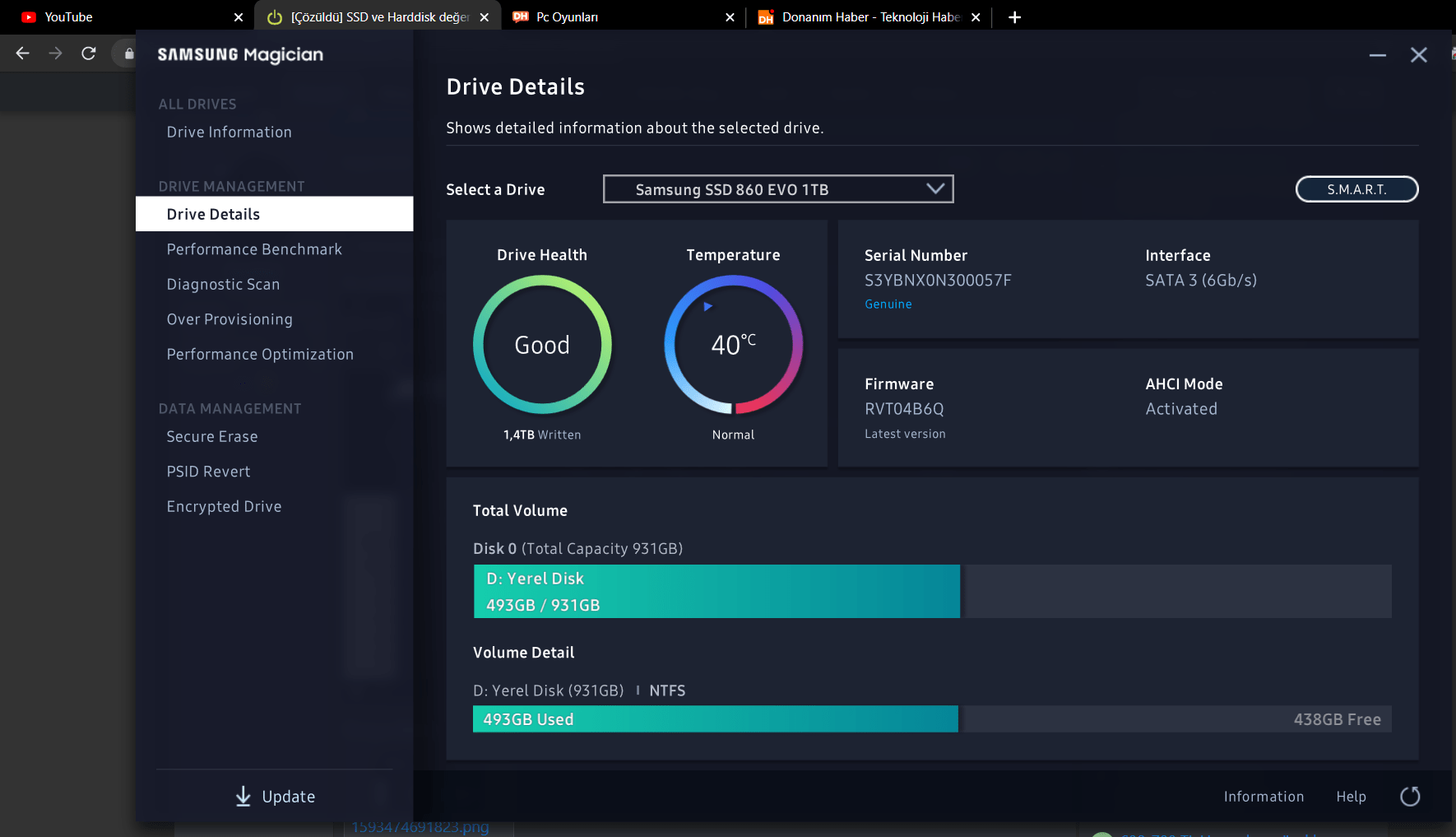Image resolution: width=1456 pixels, height=837 pixels.
Task: Click the site lock icon in address bar
Action: pos(129,53)
